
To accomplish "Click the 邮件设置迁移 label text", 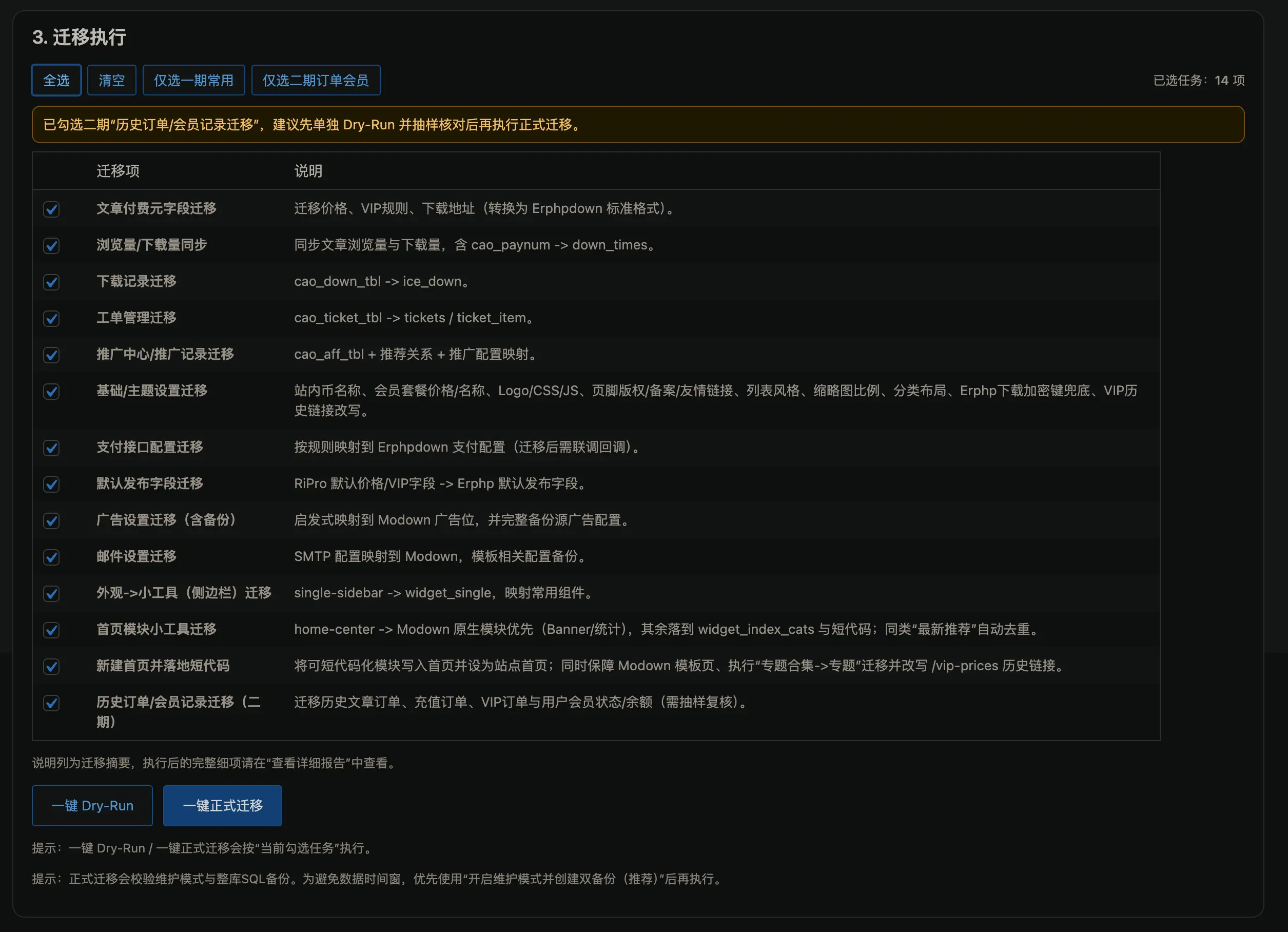I will tap(136, 556).
